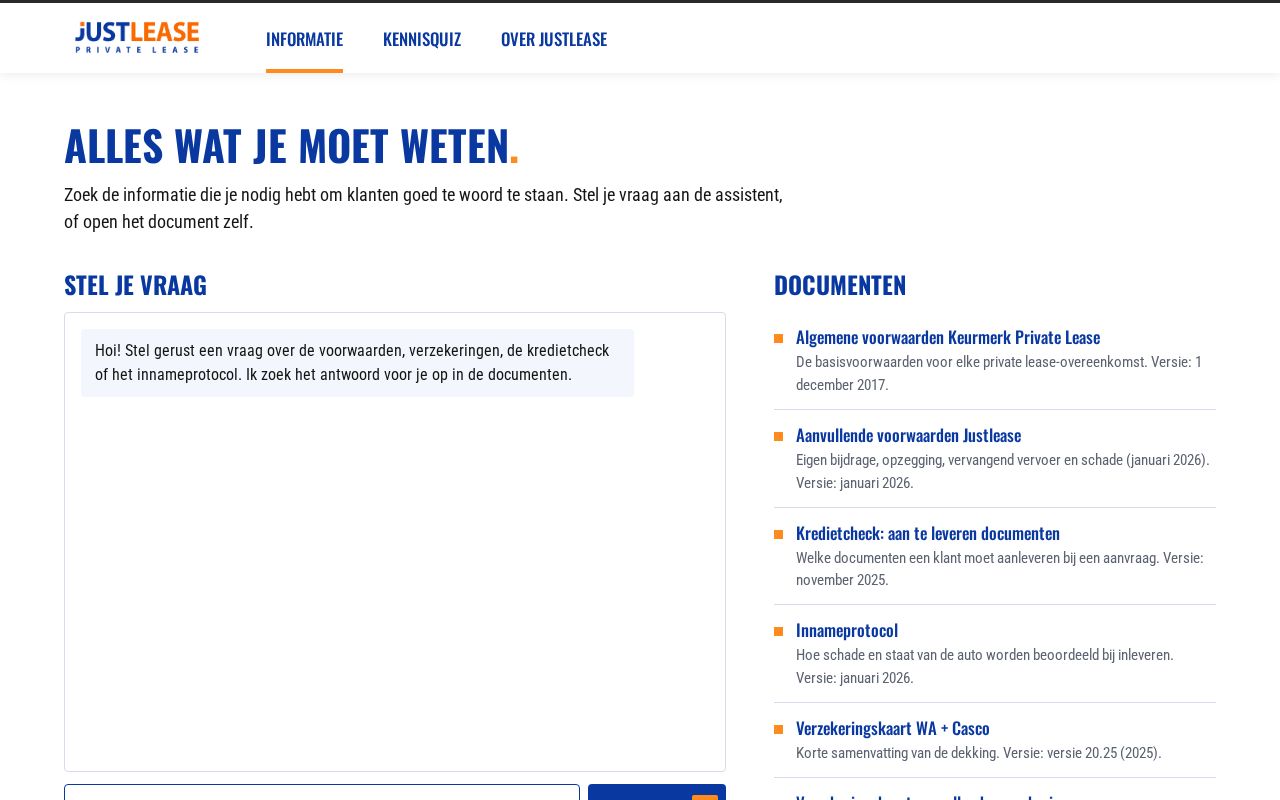1280x800 pixels.
Task: Click the heading "Alles wat je moet weten"
Action: coord(292,145)
